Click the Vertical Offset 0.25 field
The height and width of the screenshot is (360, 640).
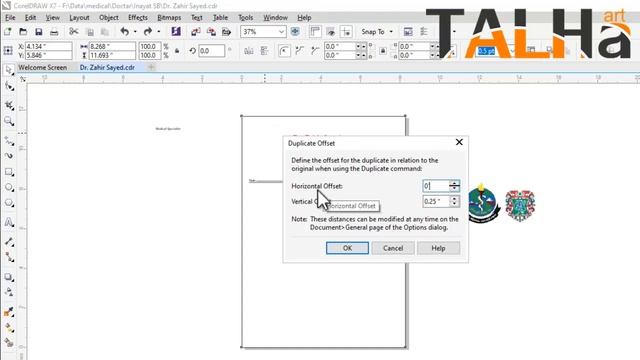(x=436, y=201)
